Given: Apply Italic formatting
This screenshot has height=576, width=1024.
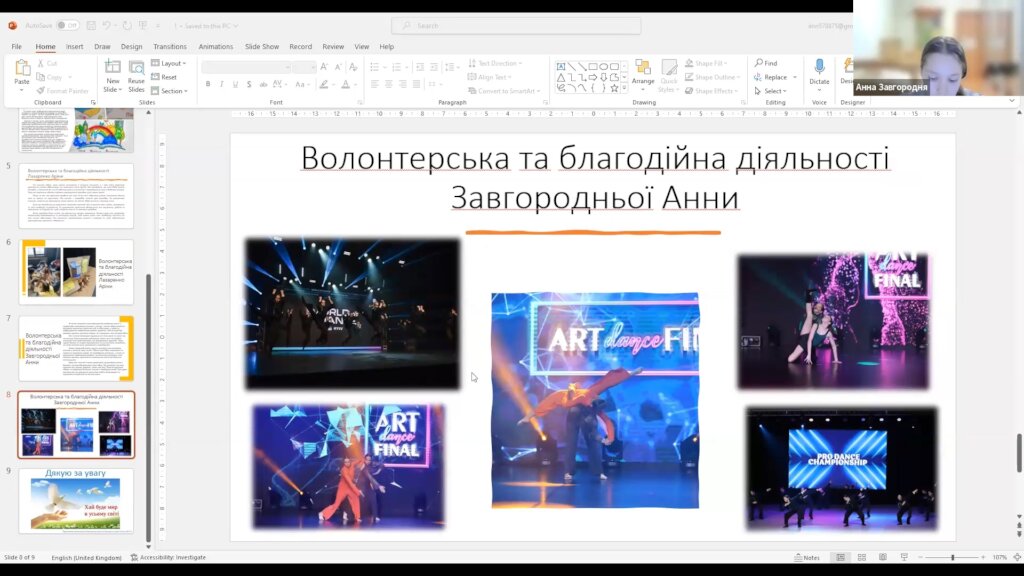Looking at the screenshot, I should click(x=221, y=84).
